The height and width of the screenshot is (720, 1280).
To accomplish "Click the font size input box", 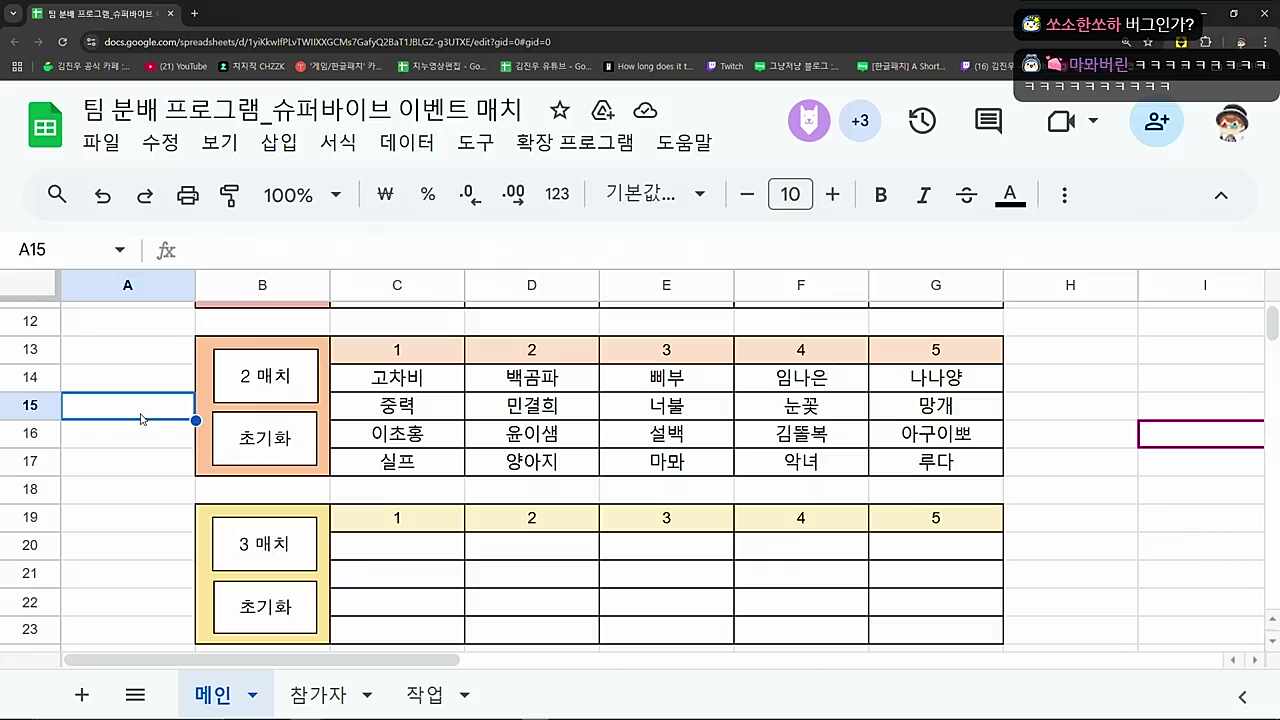I will 790,194.
